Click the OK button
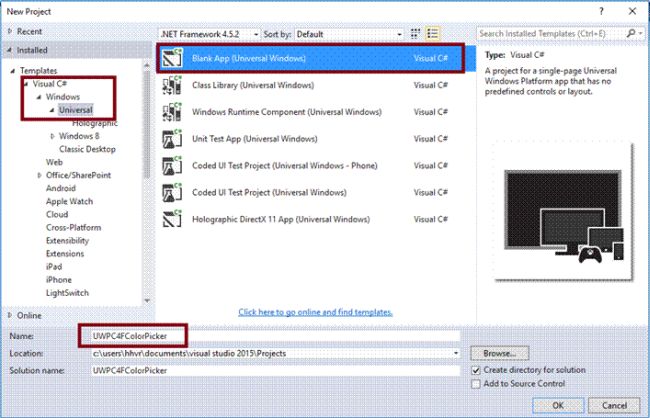Viewport: 650px width, 418px height. click(x=558, y=406)
